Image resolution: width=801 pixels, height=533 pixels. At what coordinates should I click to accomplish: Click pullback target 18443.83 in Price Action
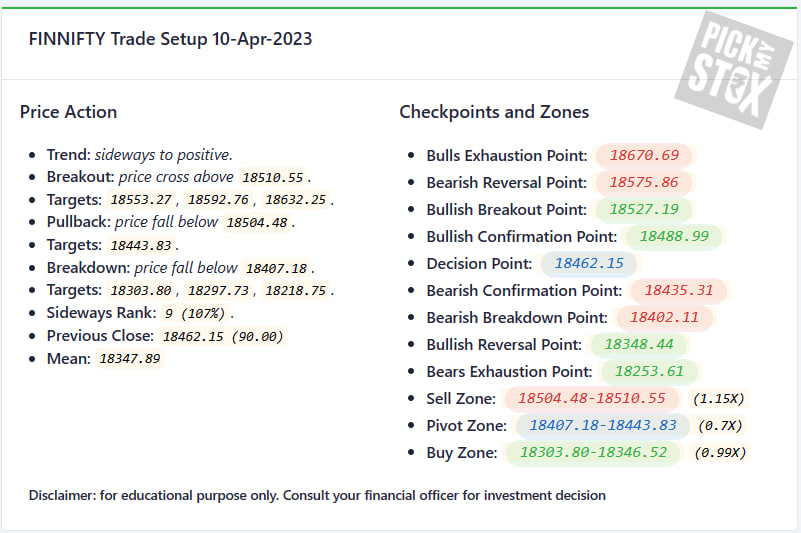click(141, 245)
